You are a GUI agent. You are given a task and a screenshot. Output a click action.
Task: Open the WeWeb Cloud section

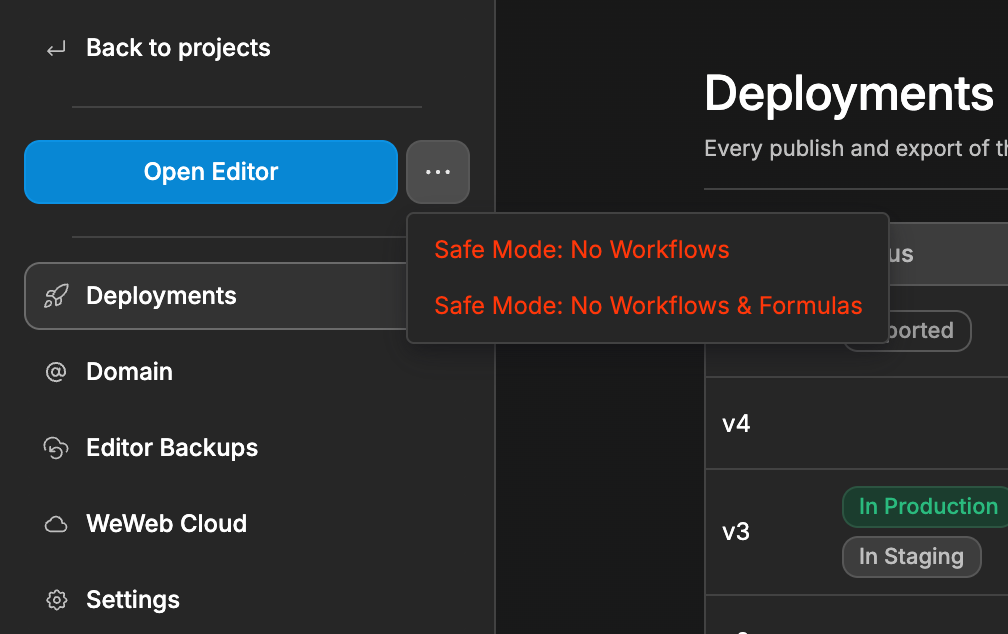click(166, 523)
